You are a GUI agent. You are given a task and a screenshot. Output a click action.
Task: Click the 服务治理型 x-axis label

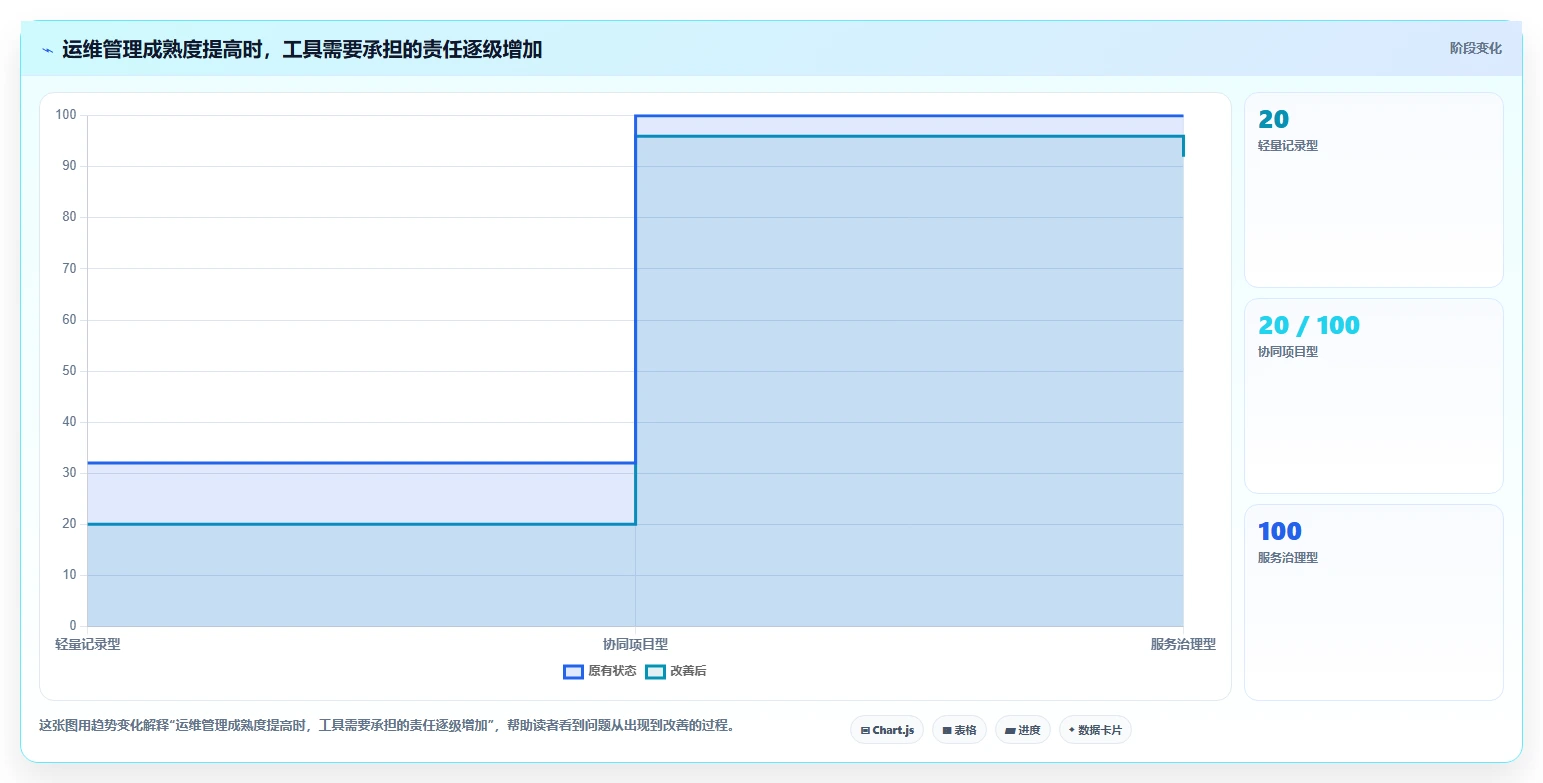1183,644
